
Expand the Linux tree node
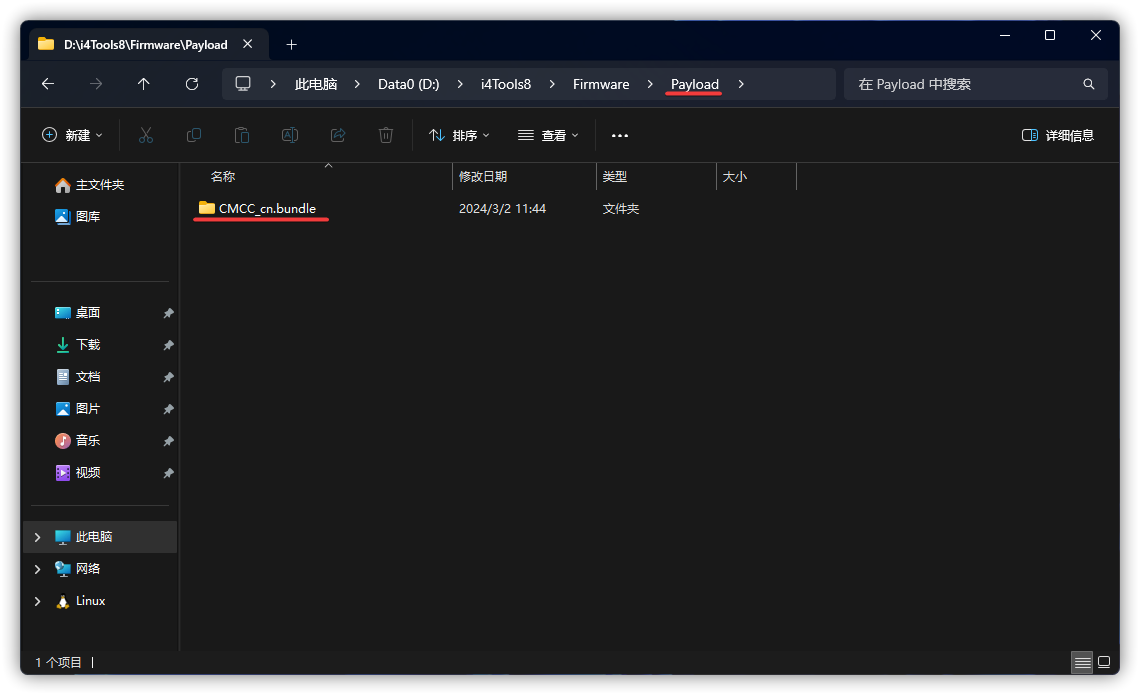pos(38,601)
